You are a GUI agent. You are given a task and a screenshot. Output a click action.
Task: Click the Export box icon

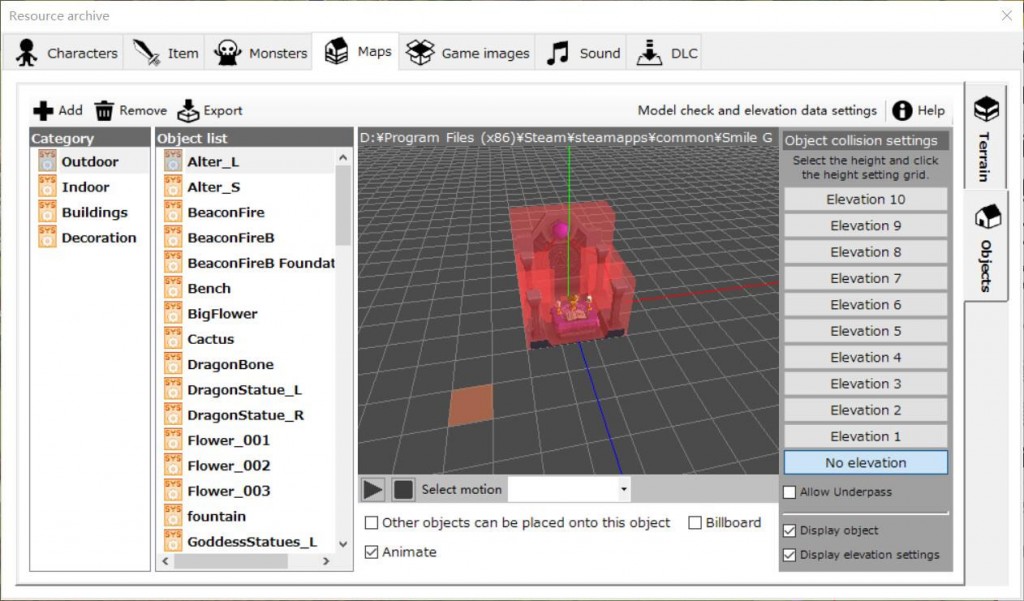click(188, 111)
